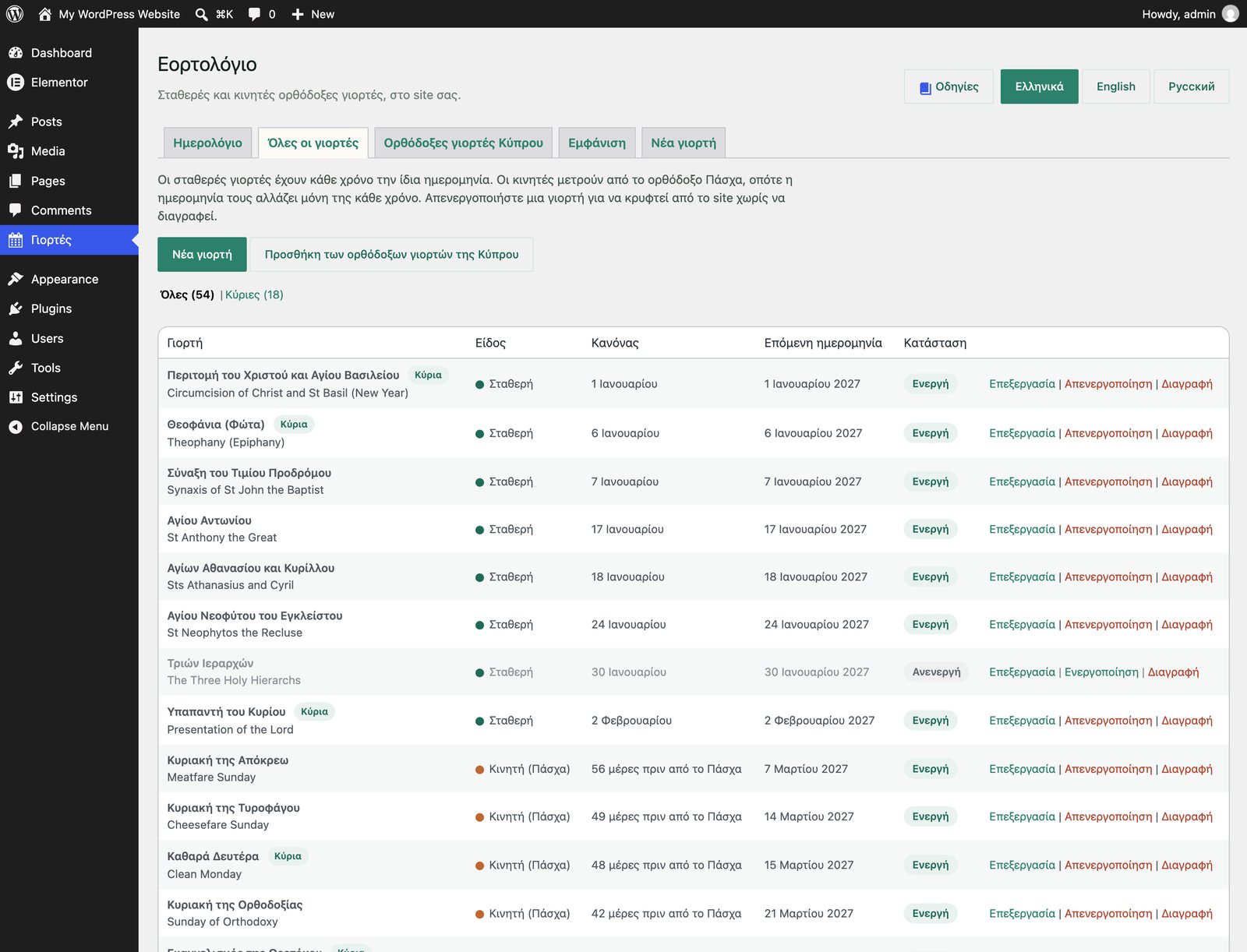Screen dimensions: 1247x952
Task: Show Όλες (54) feasts filter
Action: coord(187,294)
